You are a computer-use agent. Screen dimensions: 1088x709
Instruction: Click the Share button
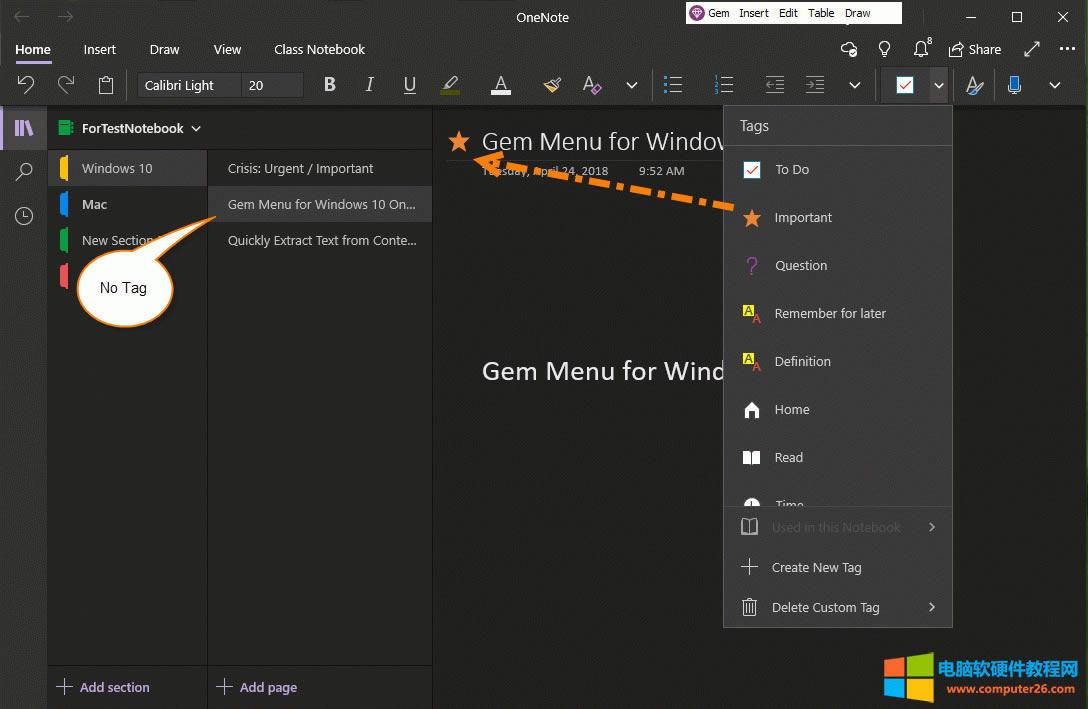(x=975, y=49)
